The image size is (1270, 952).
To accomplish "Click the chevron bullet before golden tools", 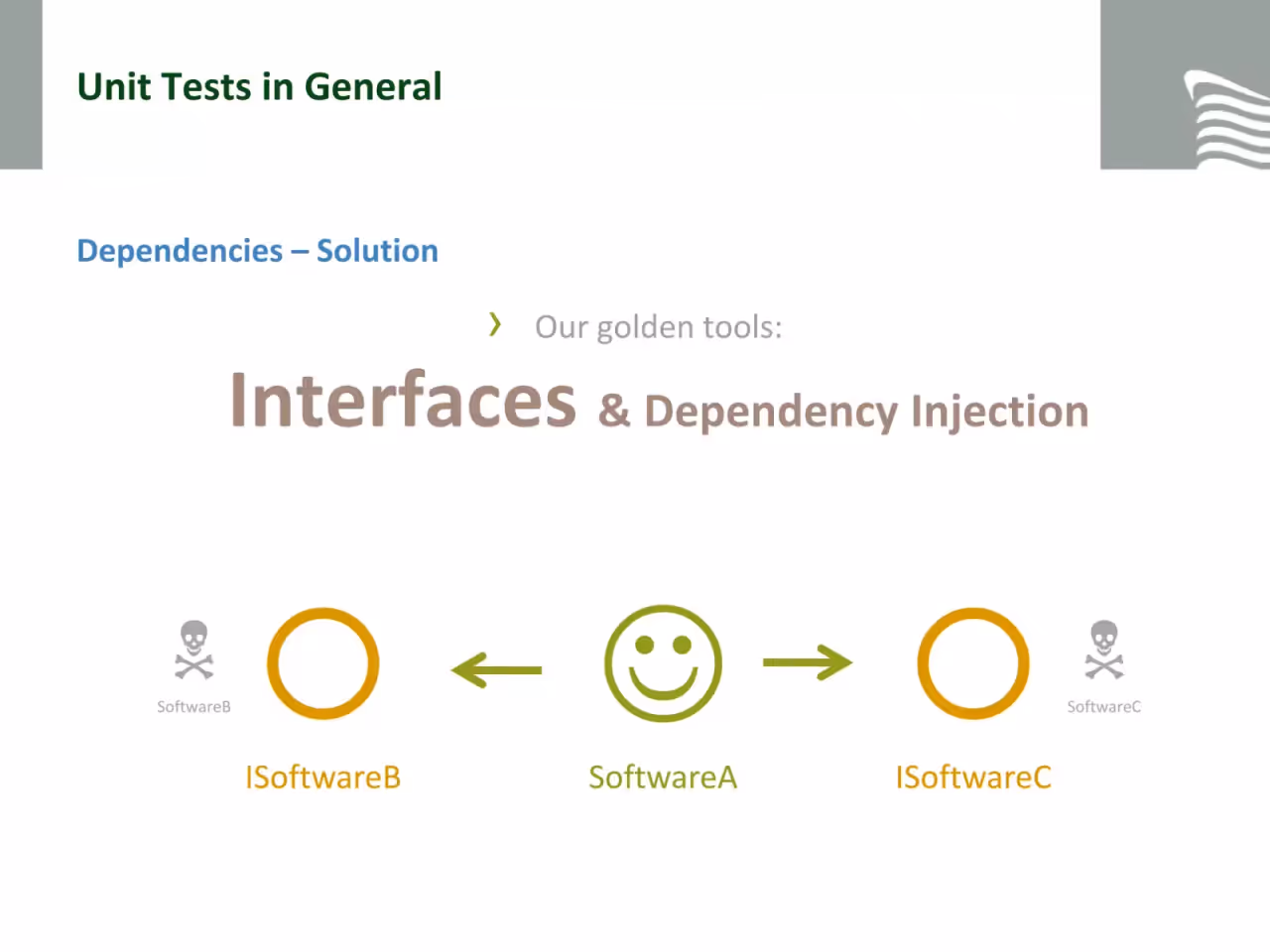I will (x=495, y=324).
